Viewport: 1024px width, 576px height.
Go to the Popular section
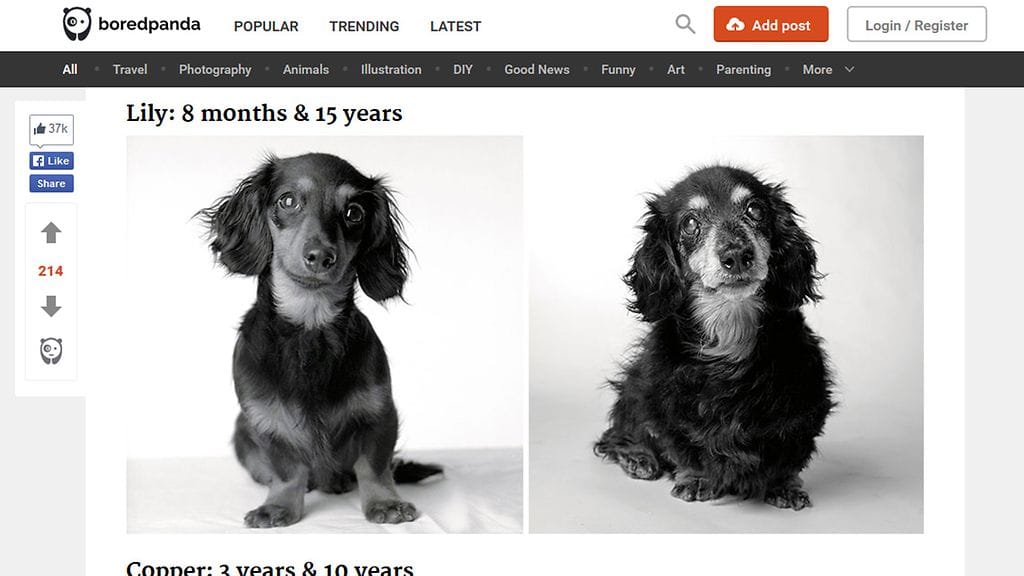click(266, 27)
